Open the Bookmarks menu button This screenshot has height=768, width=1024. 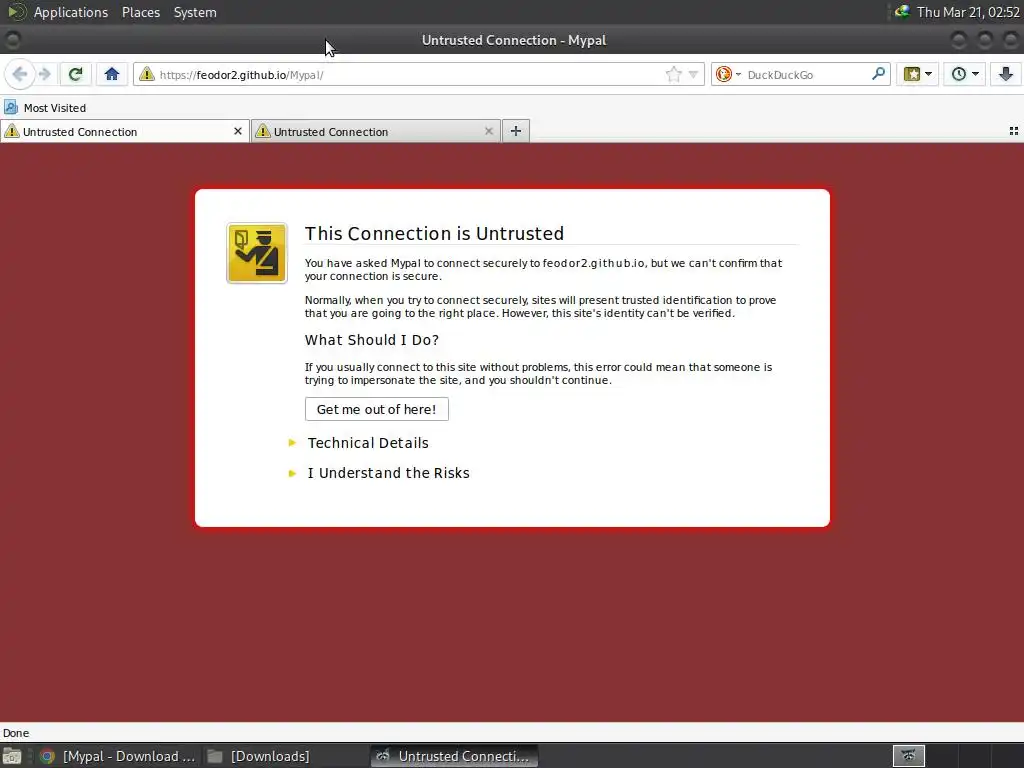[912, 74]
